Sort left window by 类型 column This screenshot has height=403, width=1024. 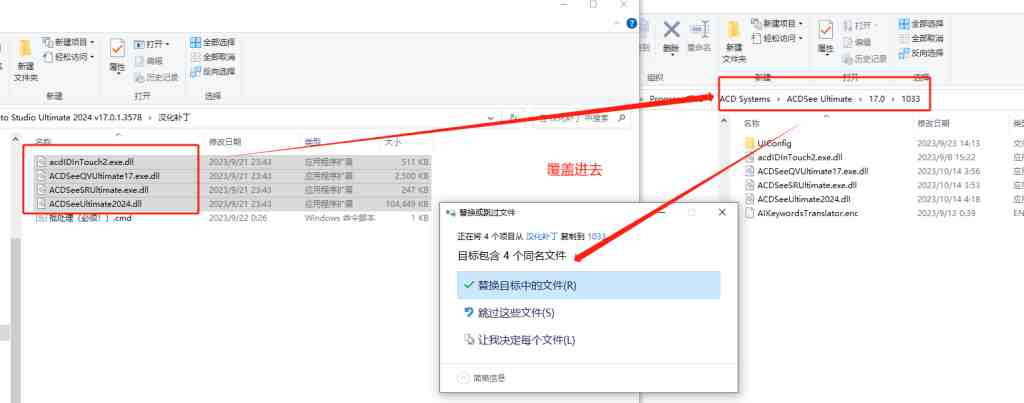[x=312, y=142]
